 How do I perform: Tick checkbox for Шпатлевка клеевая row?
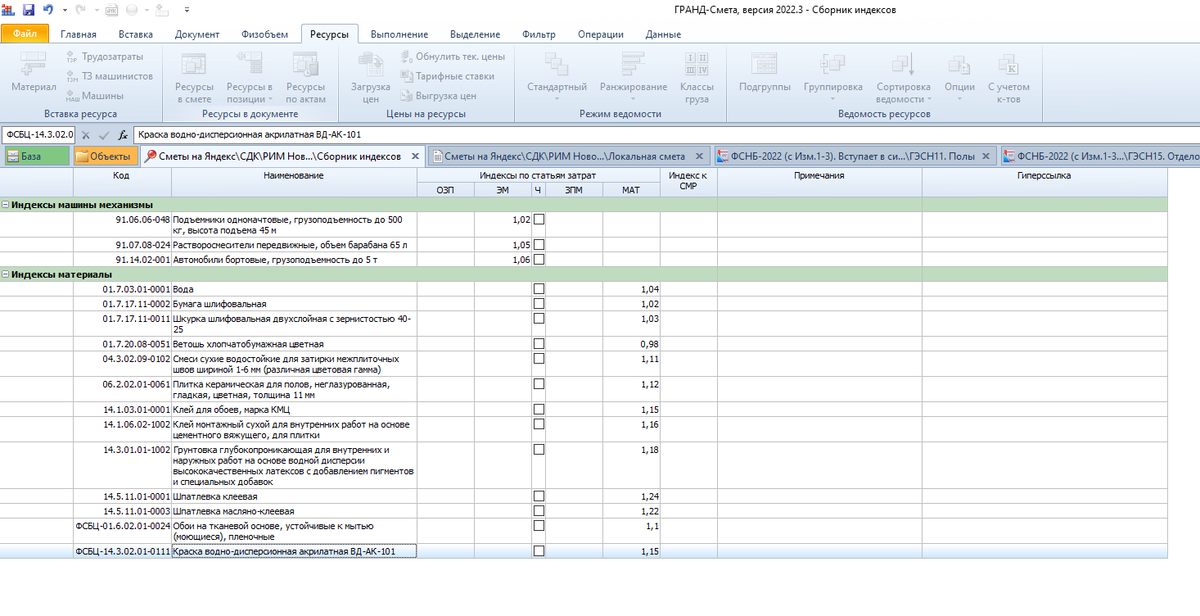tap(539, 496)
